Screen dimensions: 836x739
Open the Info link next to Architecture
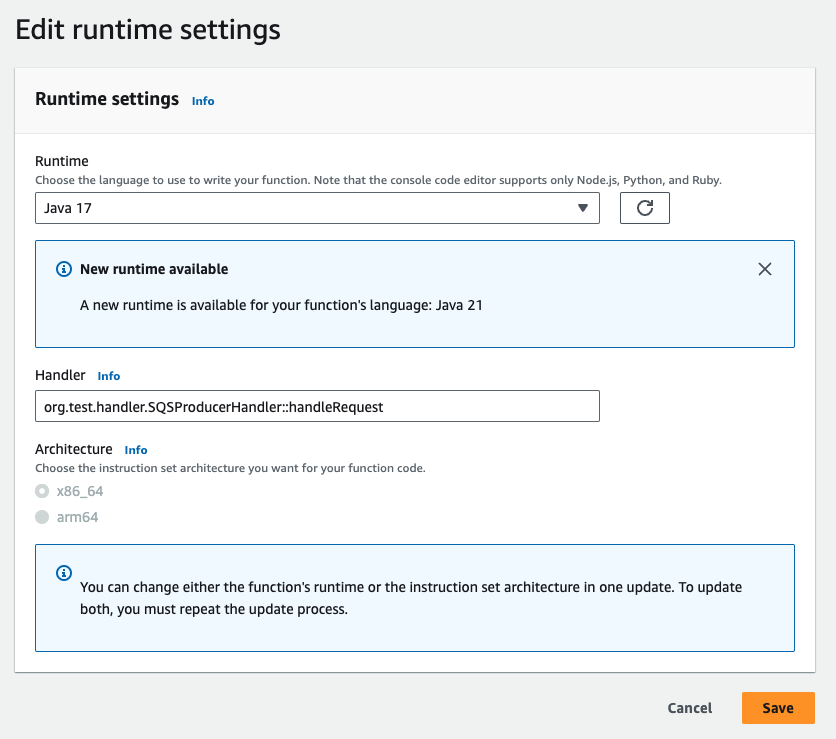[136, 450]
